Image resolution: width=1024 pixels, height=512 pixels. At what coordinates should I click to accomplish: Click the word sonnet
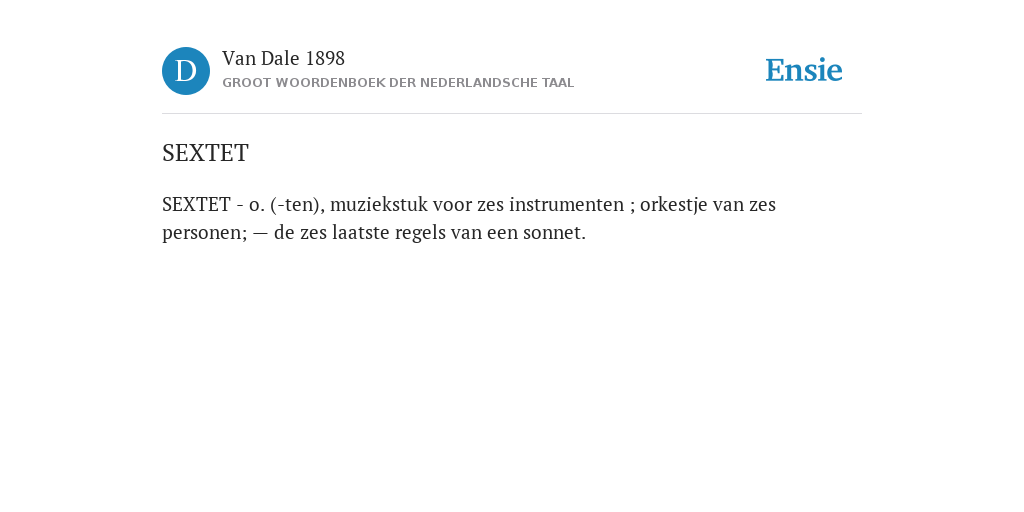coord(554,233)
